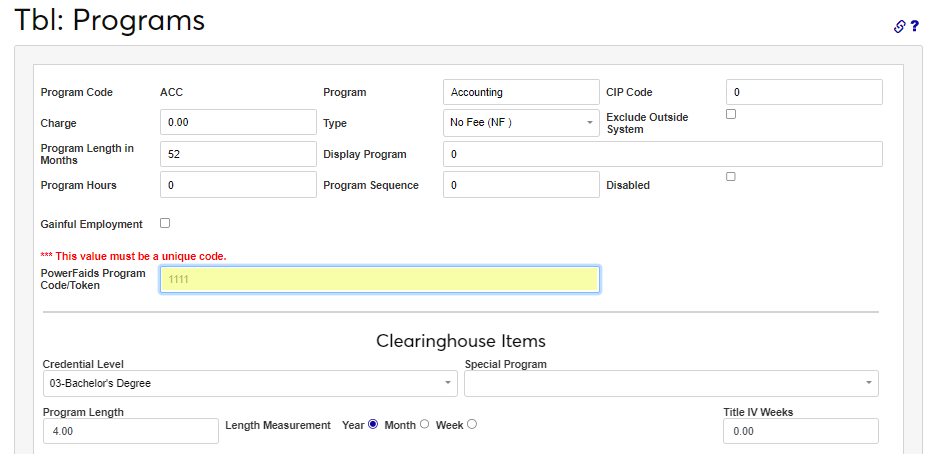This screenshot has height=454, width=936.
Task: Focus the PowerFaids Program Code/Token field
Action: (380, 279)
